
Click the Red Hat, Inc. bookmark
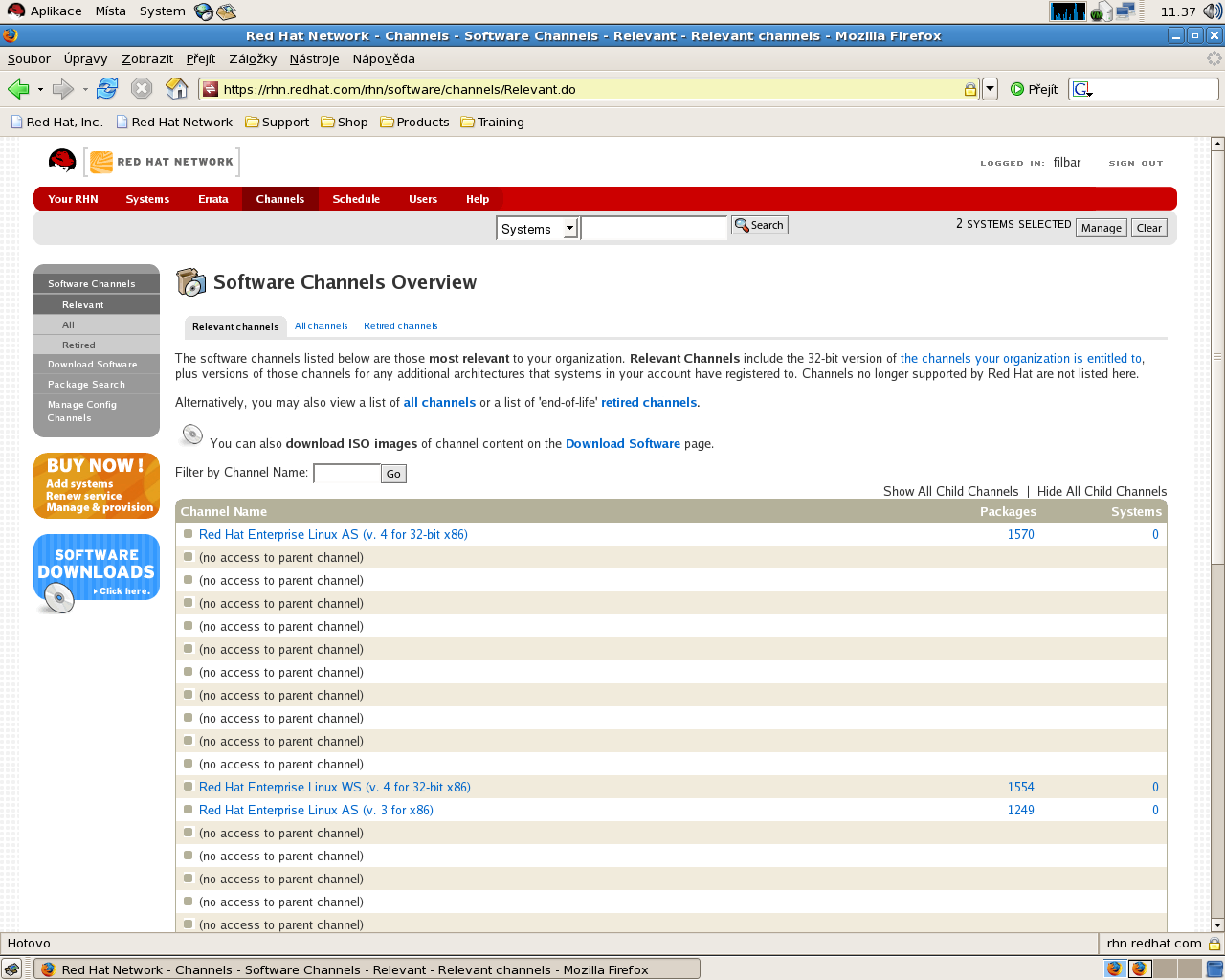tap(56, 122)
